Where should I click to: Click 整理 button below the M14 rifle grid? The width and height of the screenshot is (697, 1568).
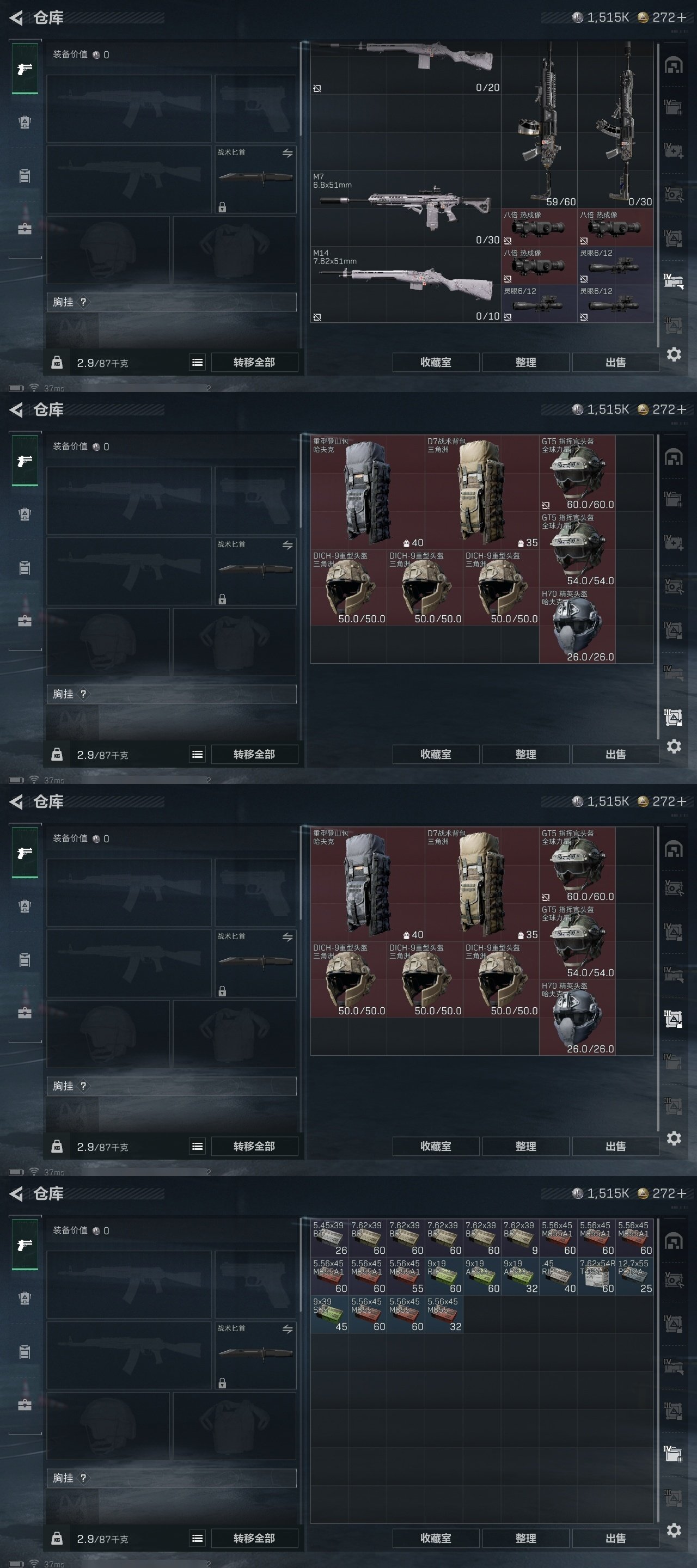pyautogui.click(x=525, y=362)
